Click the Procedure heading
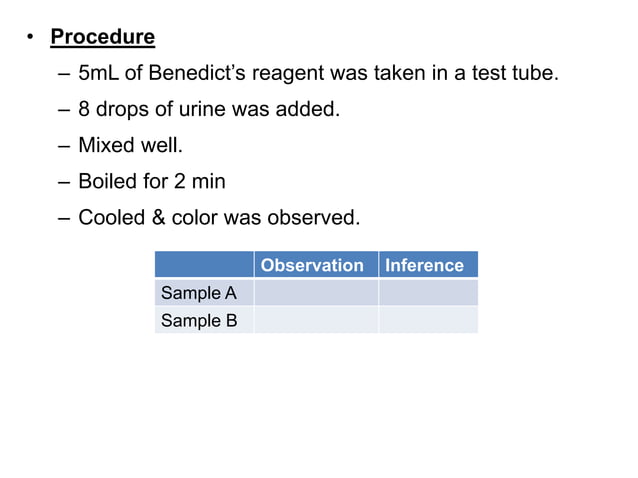The width and height of the screenshot is (638, 478). coord(103,37)
